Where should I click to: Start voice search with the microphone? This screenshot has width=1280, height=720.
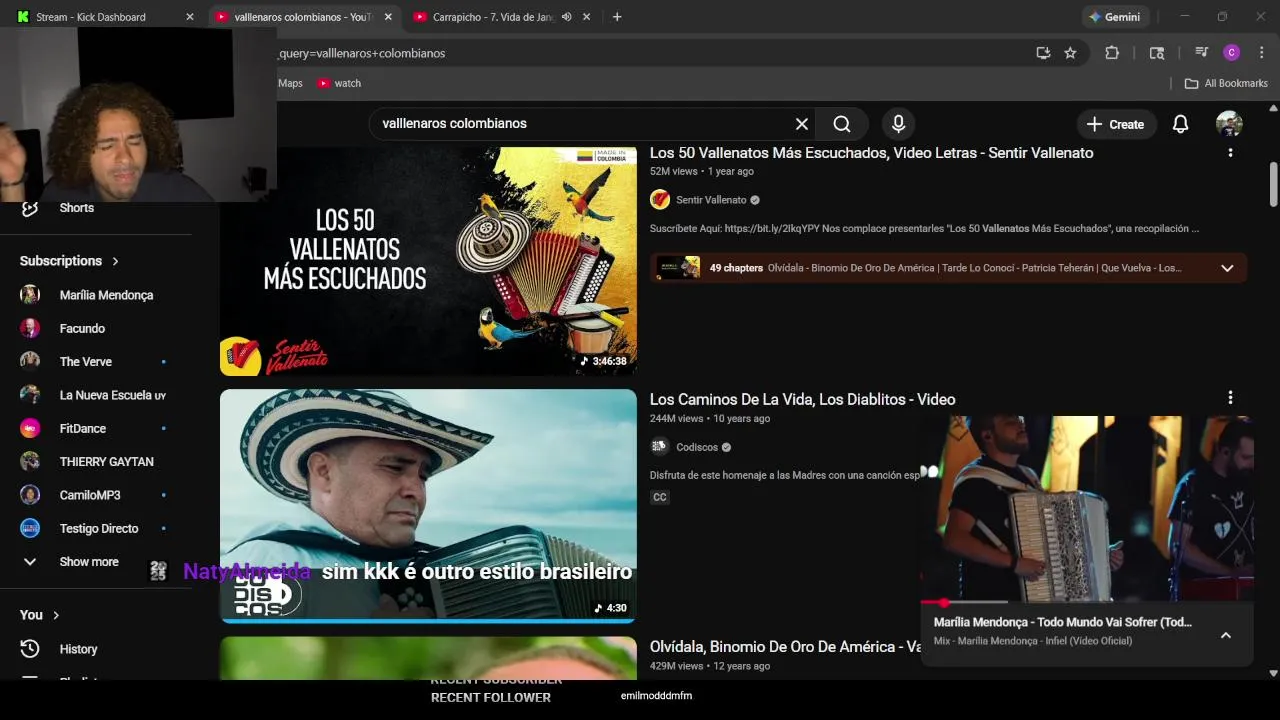tap(898, 124)
